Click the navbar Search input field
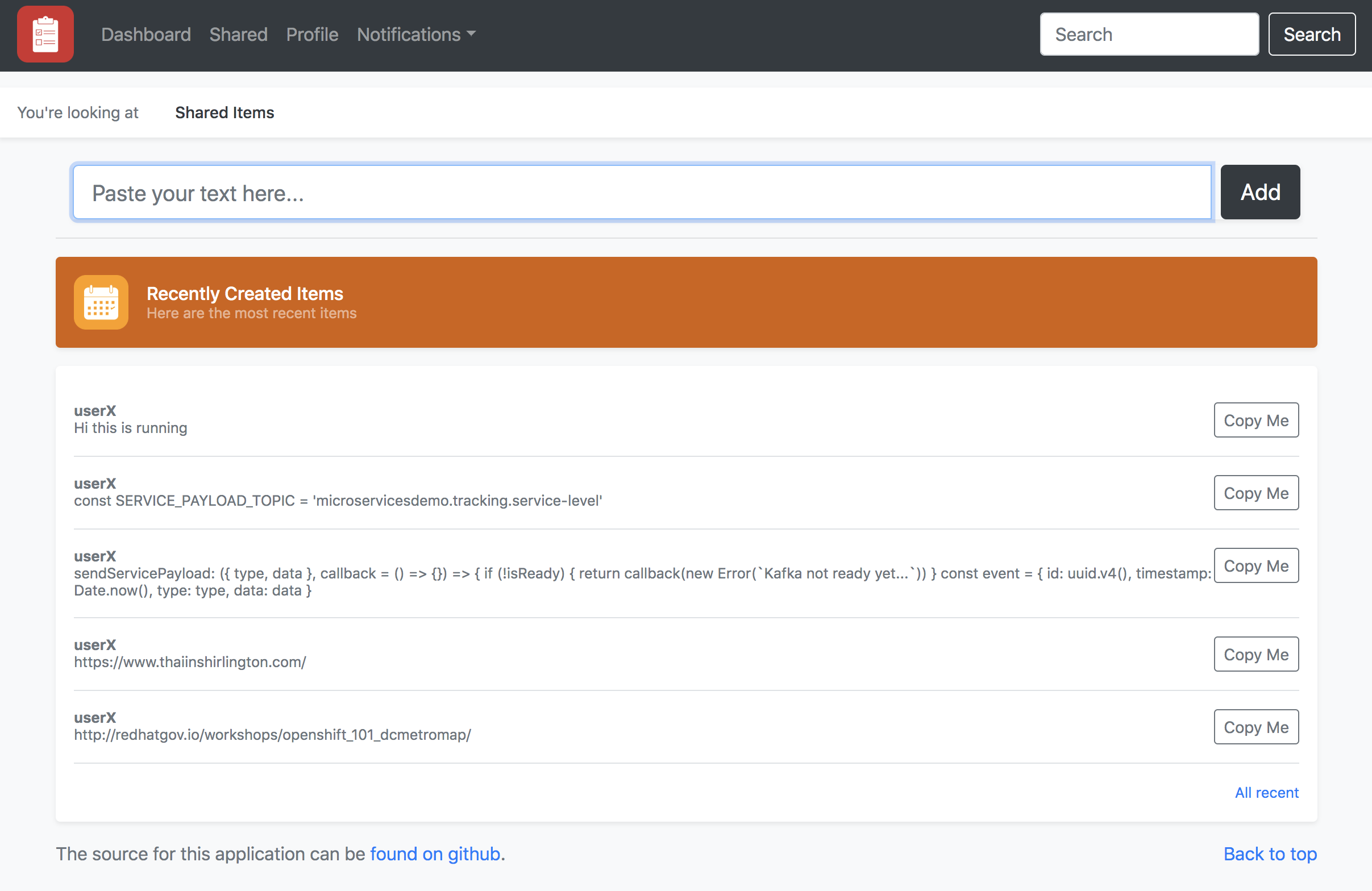The height and width of the screenshot is (891, 1372). (x=1148, y=35)
